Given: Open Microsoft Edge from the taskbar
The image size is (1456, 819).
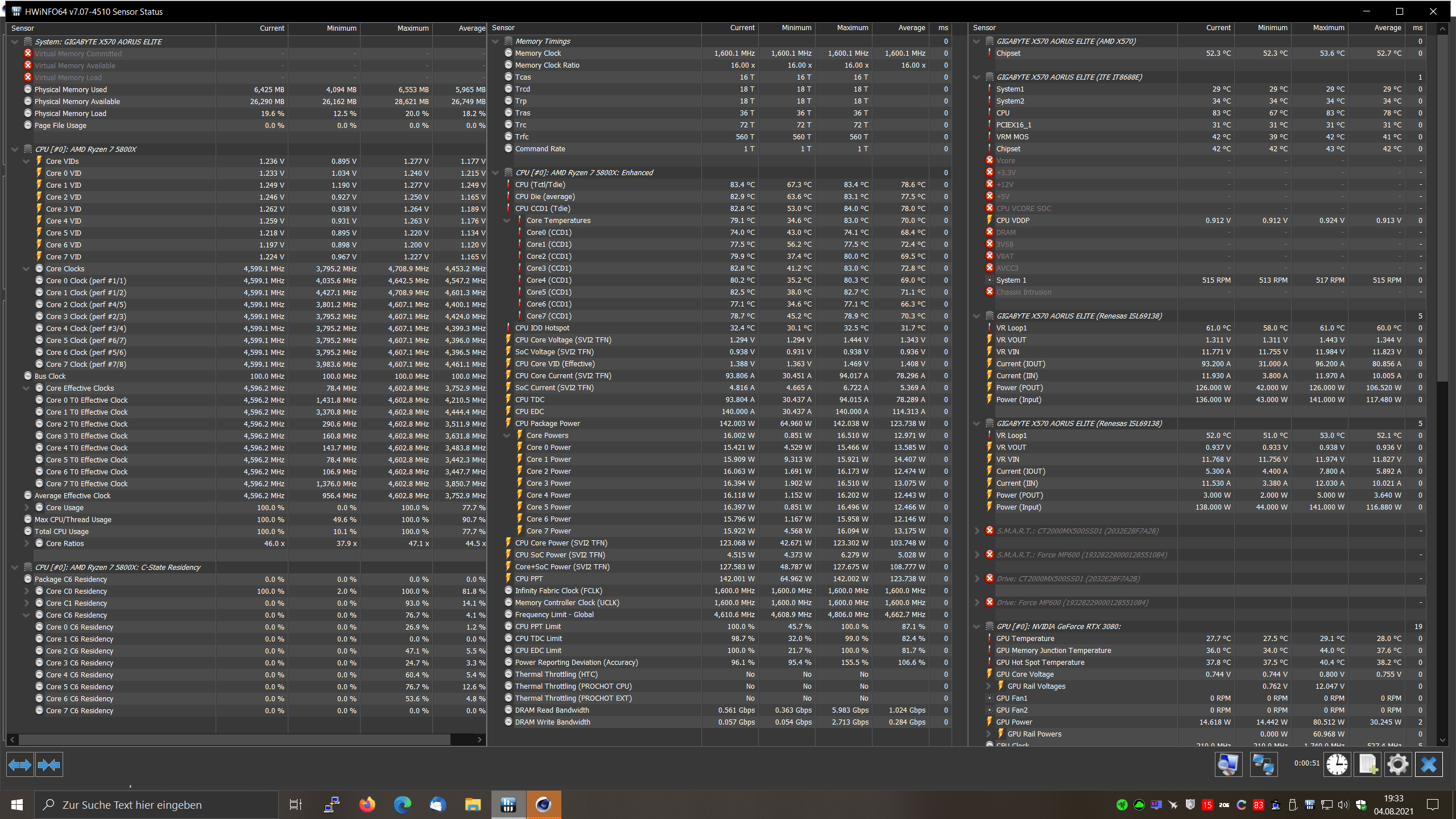Looking at the screenshot, I should click(x=403, y=805).
